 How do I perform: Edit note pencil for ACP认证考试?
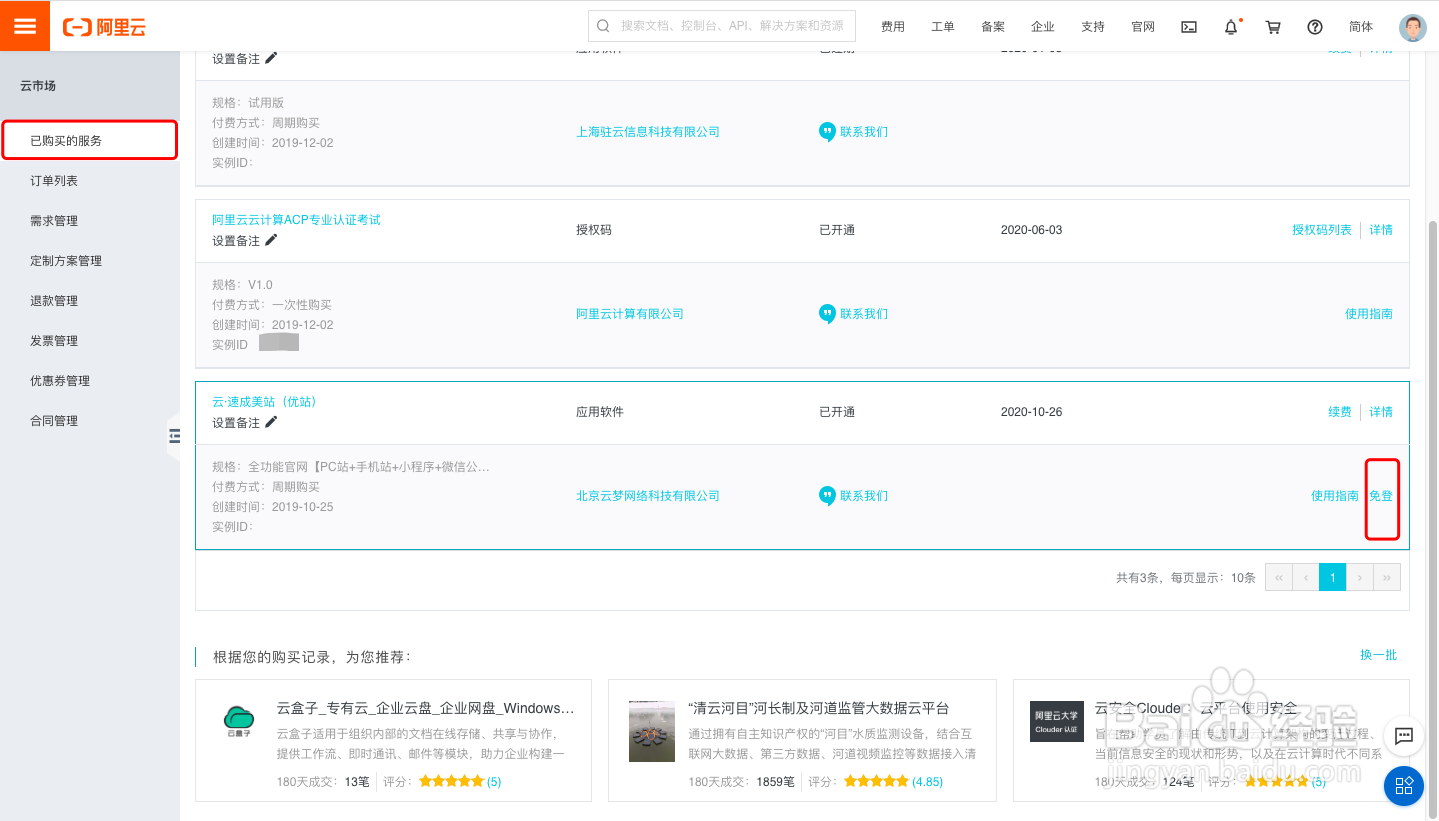tap(271, 240)
